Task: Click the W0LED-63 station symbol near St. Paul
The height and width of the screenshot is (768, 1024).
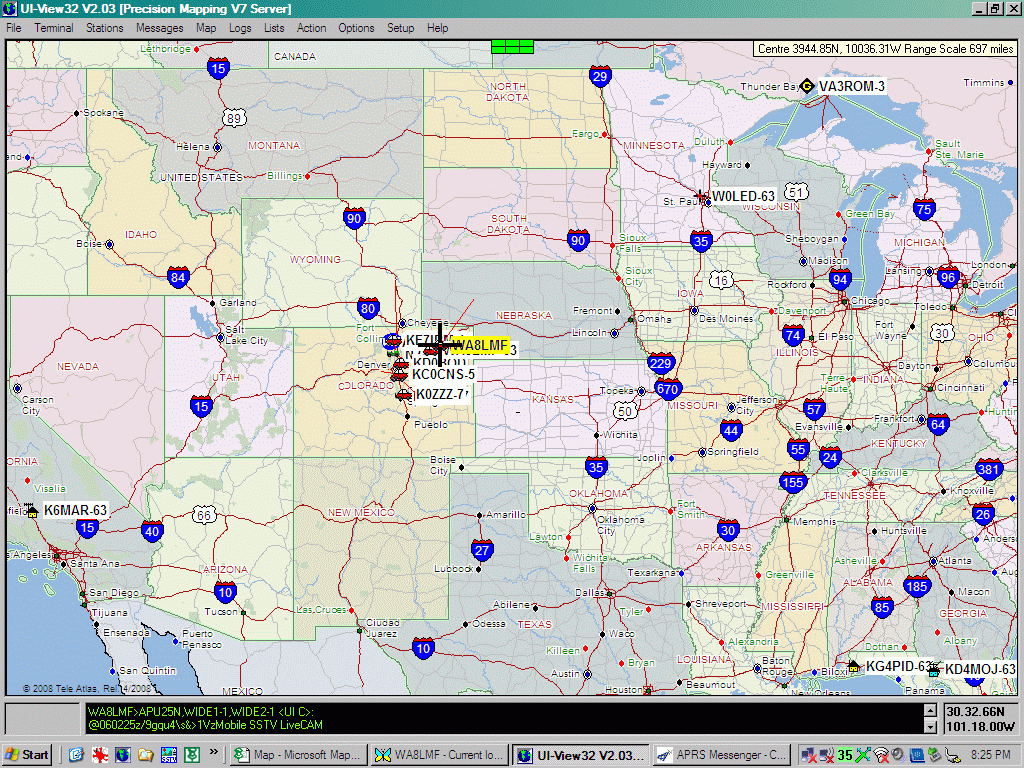Action: 701,195
